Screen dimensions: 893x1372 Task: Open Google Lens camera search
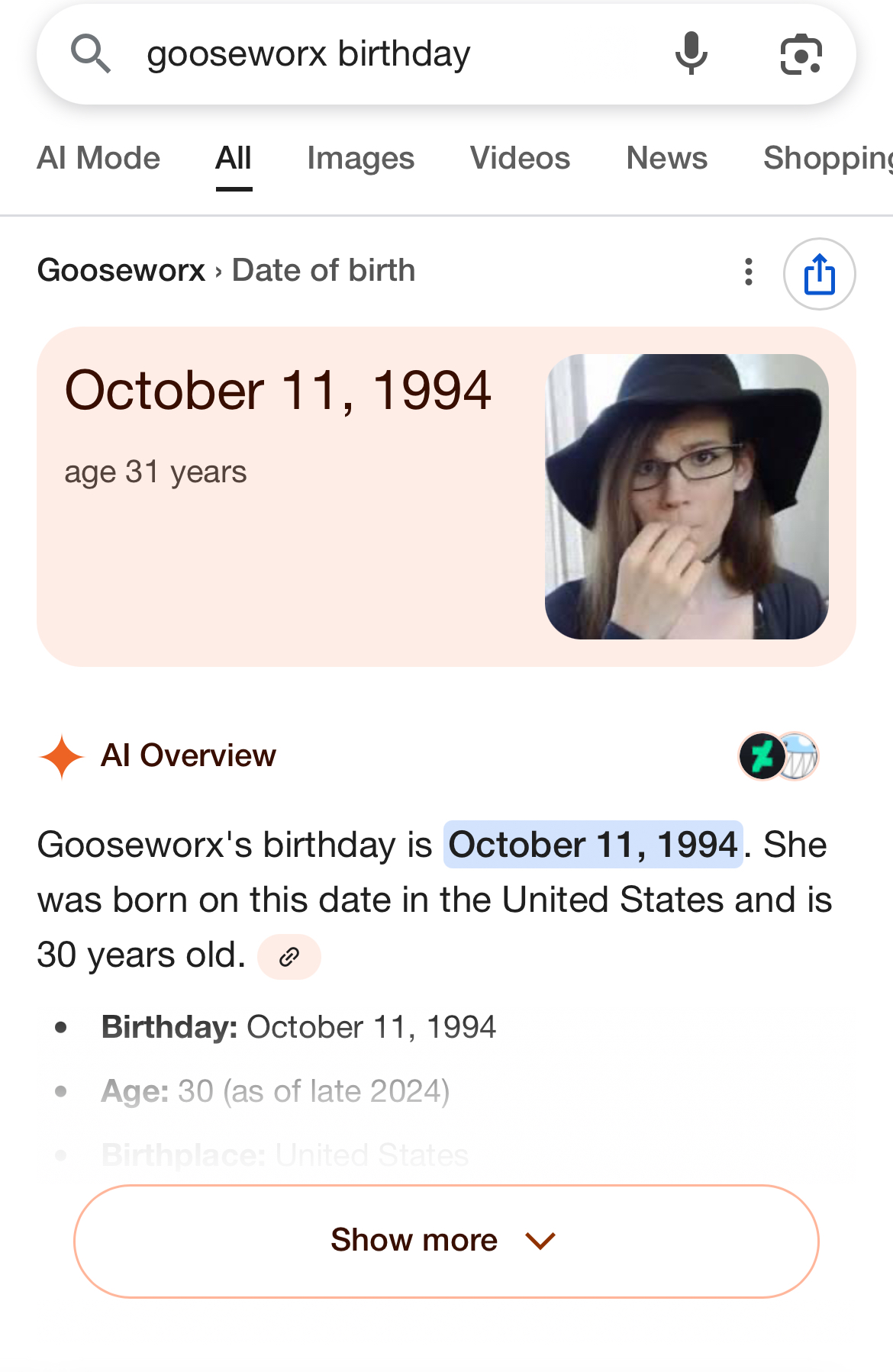pyautogui.click(x=801, y=54)
